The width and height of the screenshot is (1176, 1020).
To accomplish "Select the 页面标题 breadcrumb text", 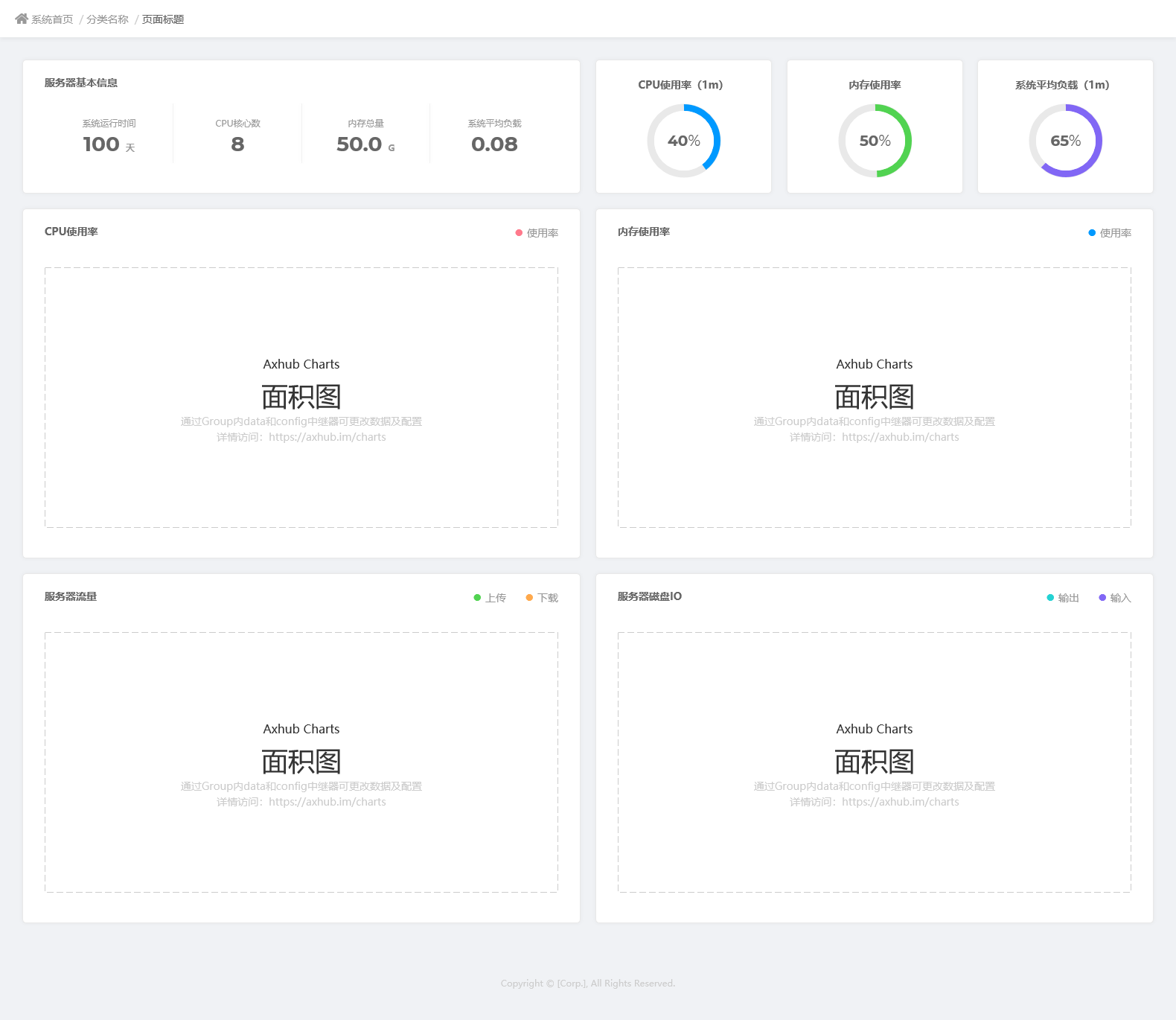I will pyautogui.click(x=163, y=19).
